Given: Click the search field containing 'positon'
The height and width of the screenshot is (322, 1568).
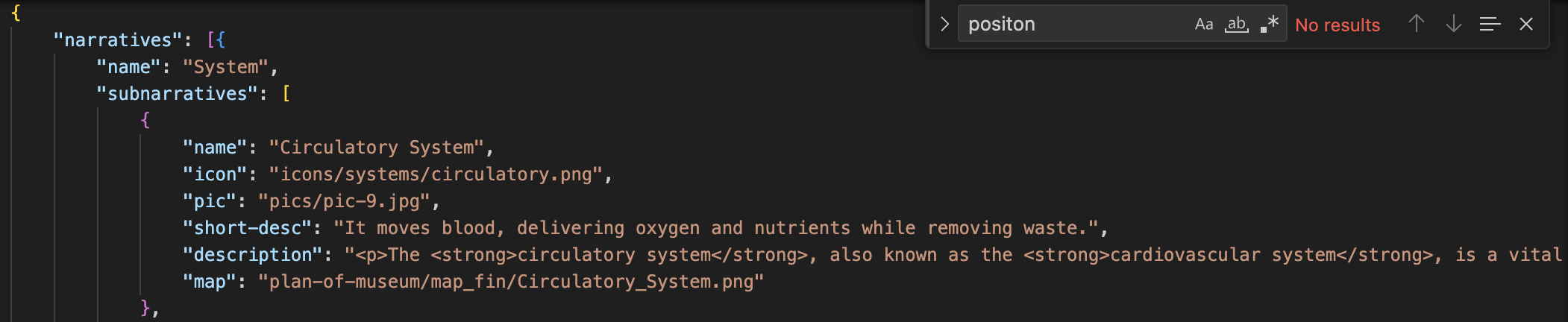Looking at the screenshot, I should tap(1076, 24).
